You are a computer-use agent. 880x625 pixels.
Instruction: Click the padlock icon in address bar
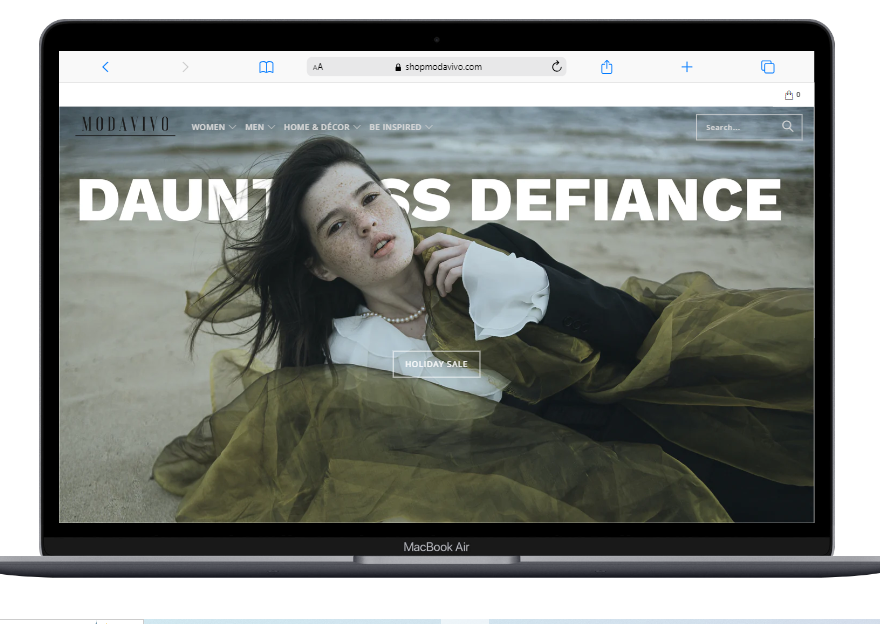398,68
